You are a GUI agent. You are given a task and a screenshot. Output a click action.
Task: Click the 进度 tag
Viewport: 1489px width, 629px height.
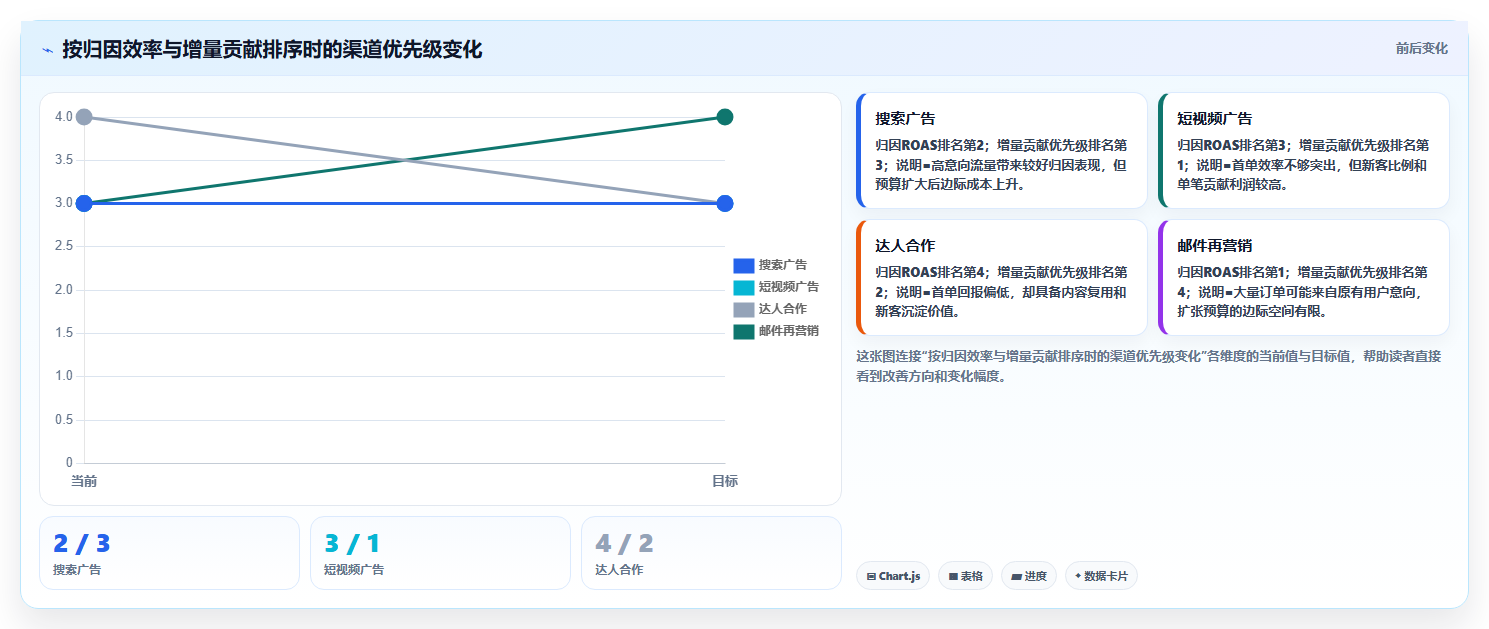pos(1029,576)
